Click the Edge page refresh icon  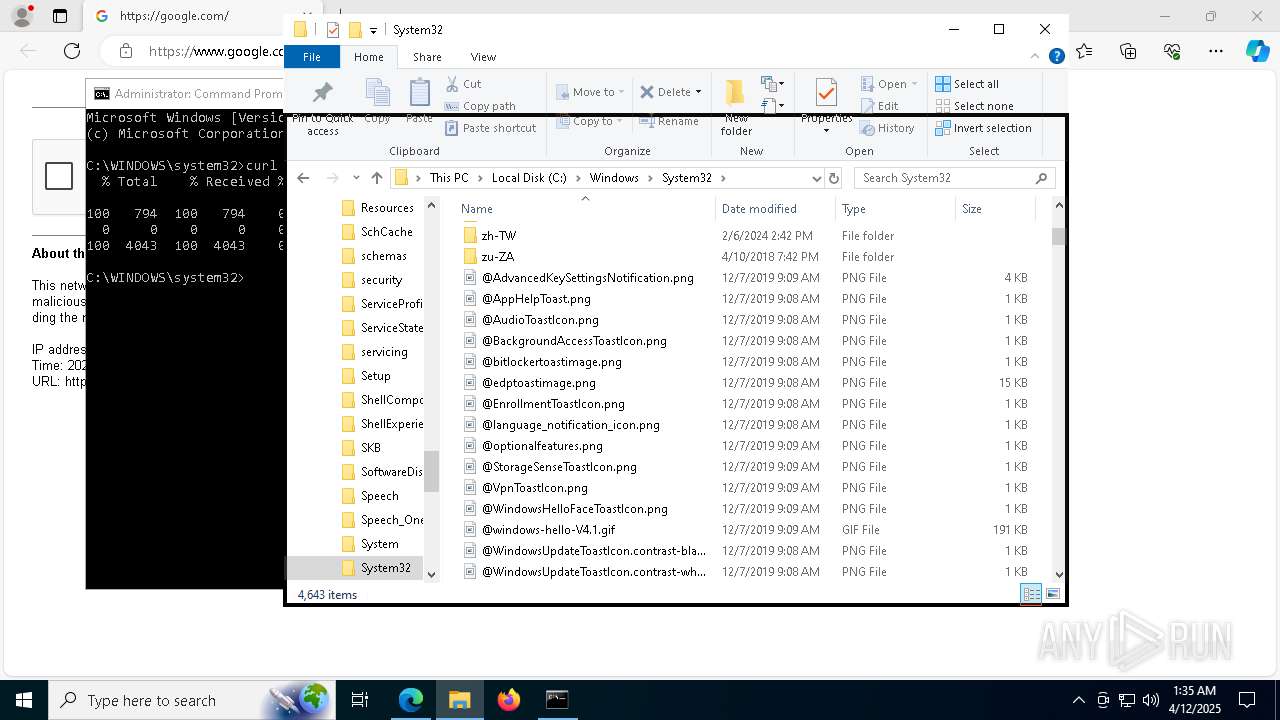(72, 51)
